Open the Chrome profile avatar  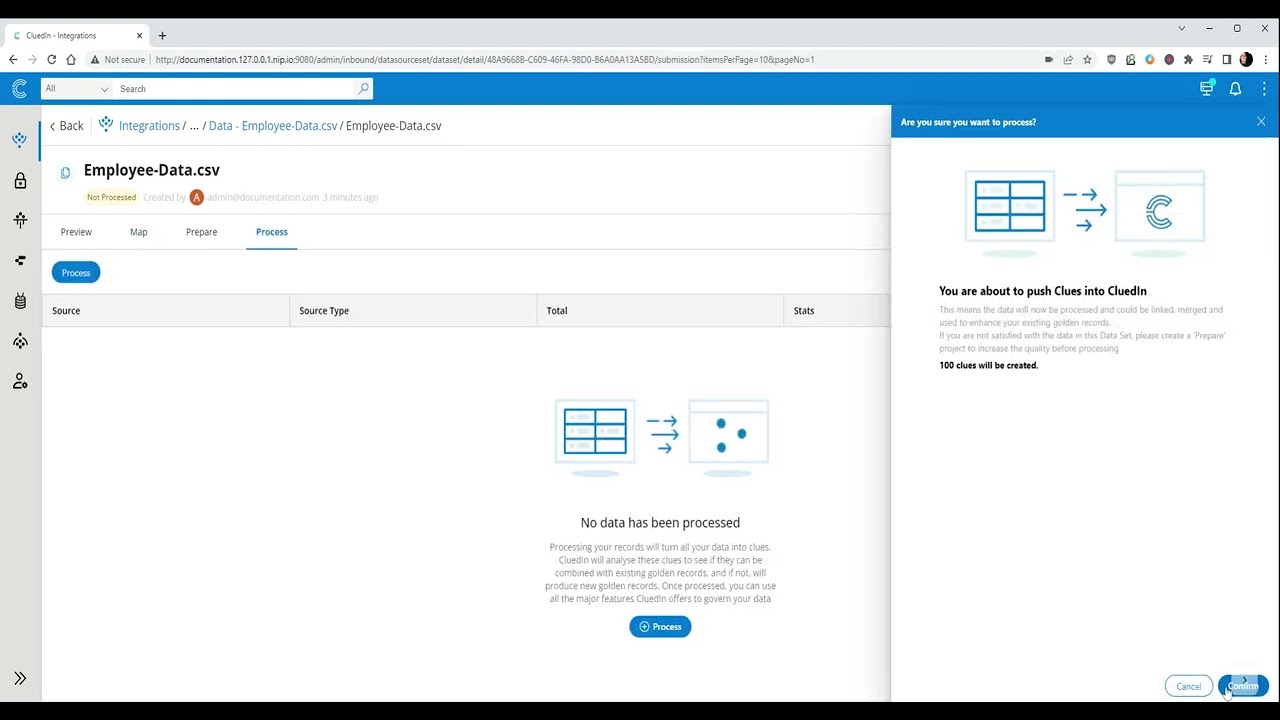click(x=1246, y=60)
